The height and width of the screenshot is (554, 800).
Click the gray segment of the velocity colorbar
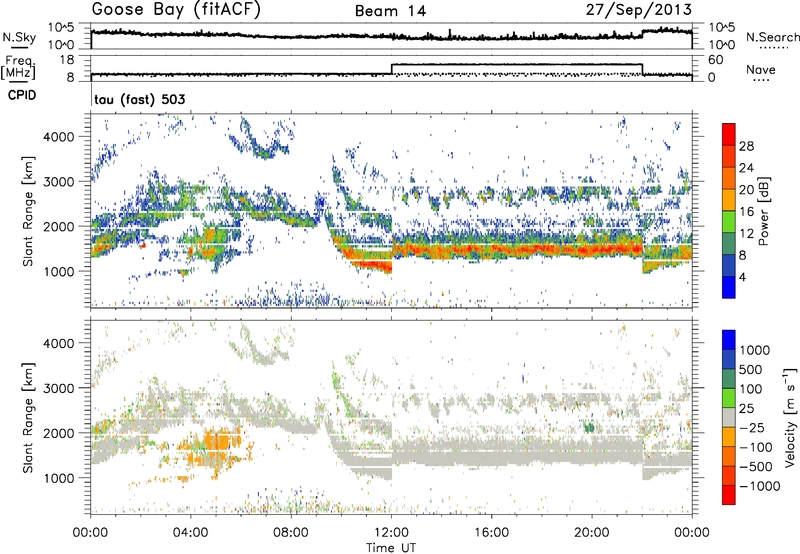tap(729, 417)
